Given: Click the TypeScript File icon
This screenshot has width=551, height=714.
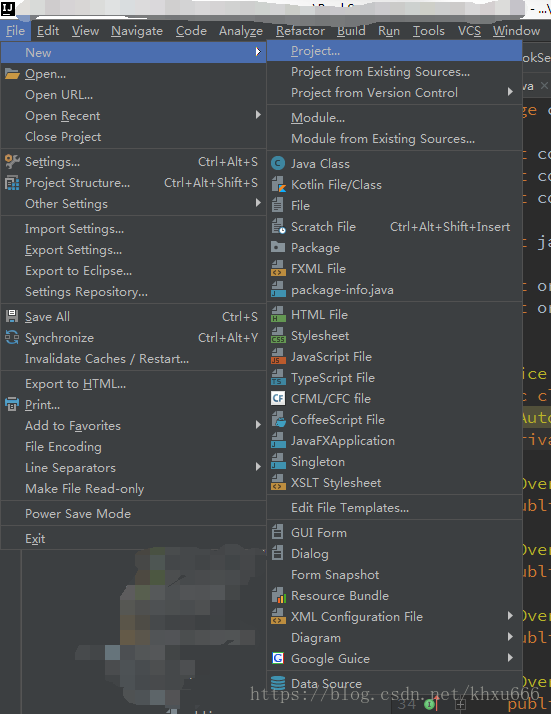Looking at the screenshot, I should click(278, 377).
